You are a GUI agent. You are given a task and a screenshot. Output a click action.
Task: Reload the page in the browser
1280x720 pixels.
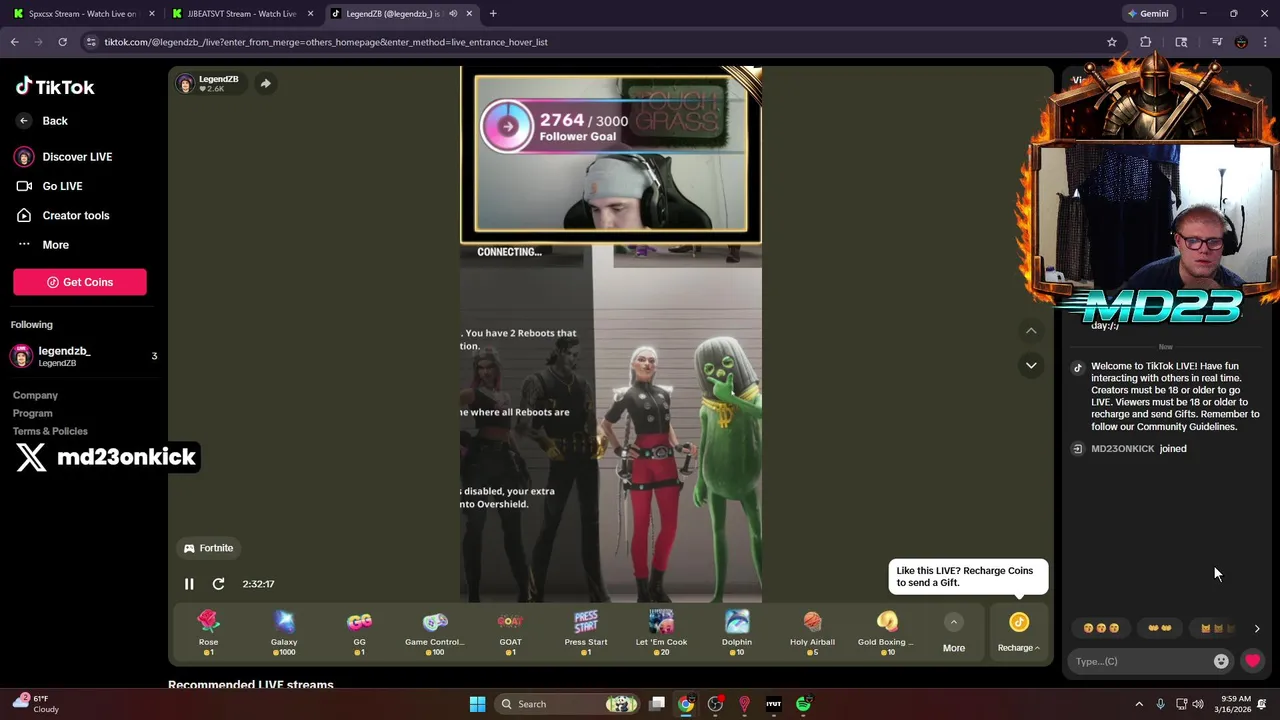pos(62,42)
